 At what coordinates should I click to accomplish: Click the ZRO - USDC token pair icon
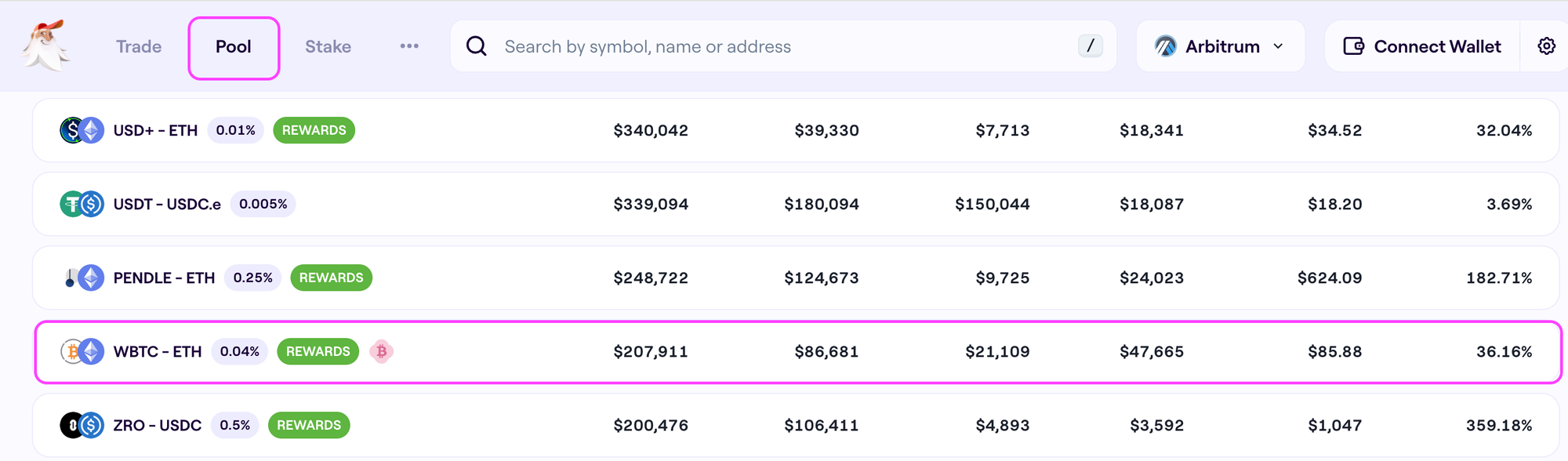coord(82,425)
